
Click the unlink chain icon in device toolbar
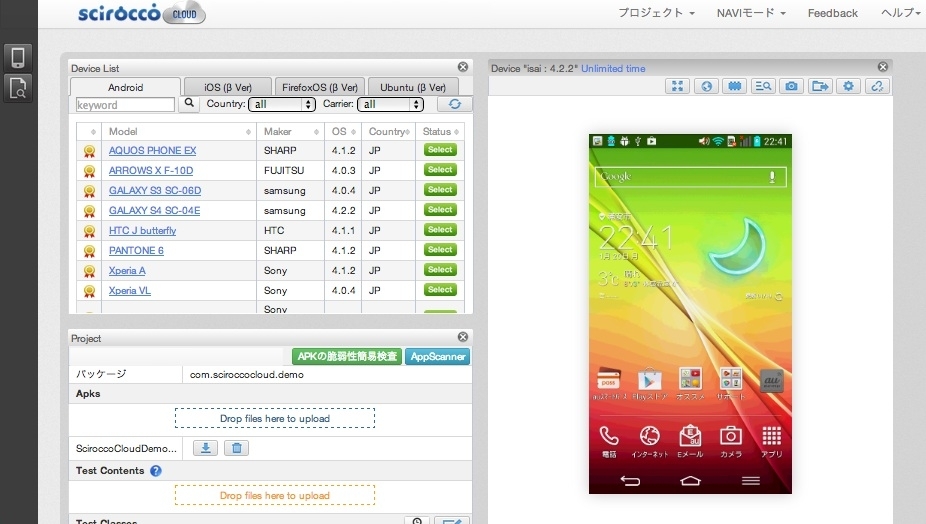(877, 86)
